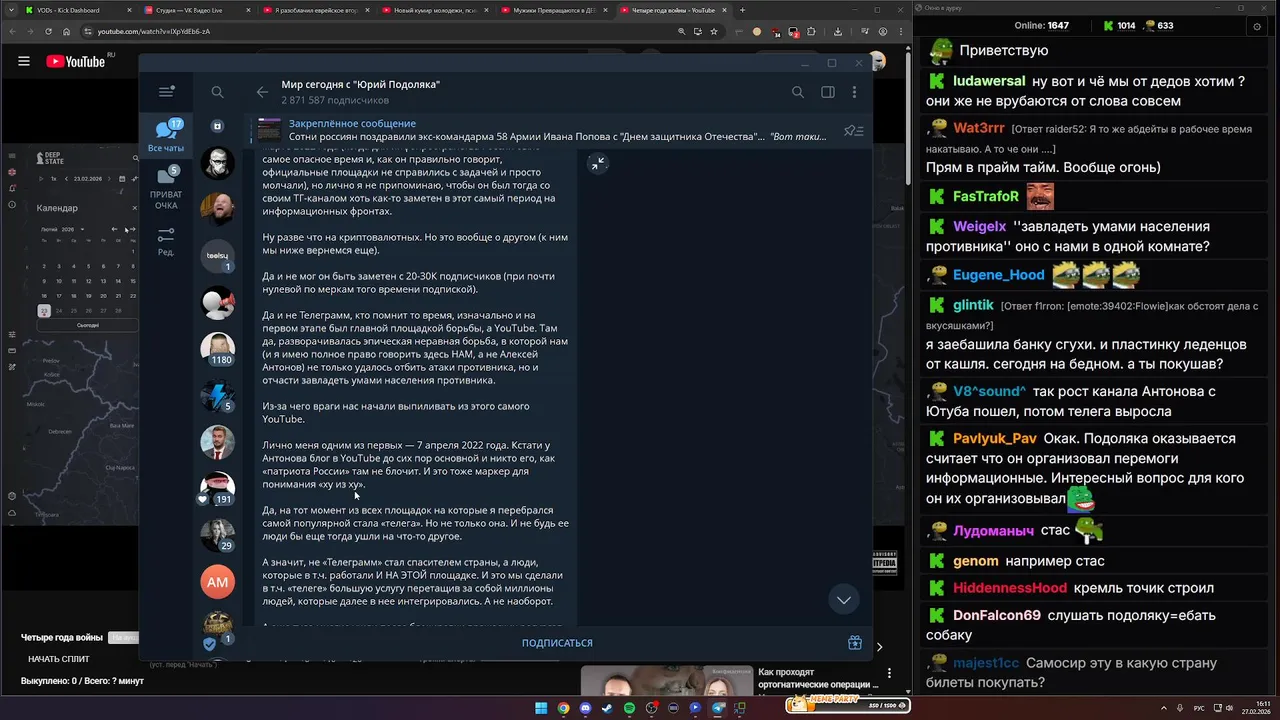Image resolution: width=1280 pixels, height=720 pixels.
Task: Open Telegram from the taskbar
Action: click(717, 708)
